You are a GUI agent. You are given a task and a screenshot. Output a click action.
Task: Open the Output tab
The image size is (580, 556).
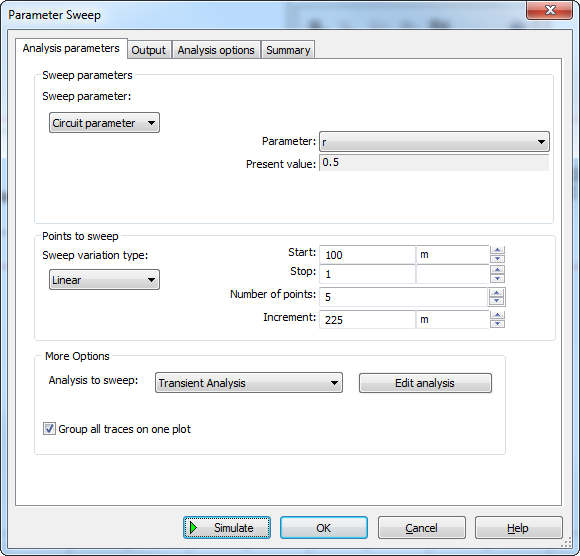149,50
